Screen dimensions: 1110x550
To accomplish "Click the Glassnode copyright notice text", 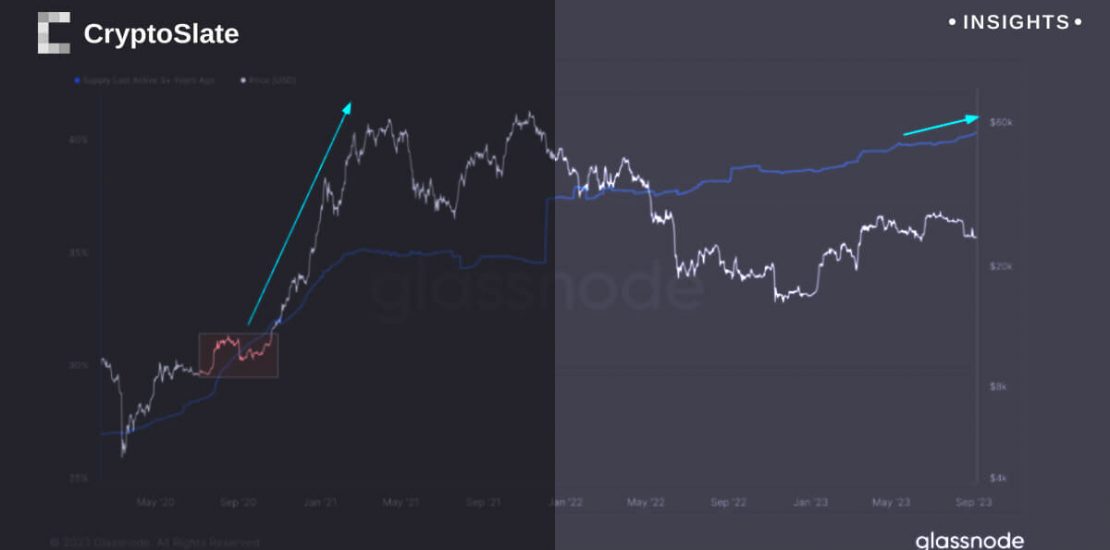I will coord(155,542).
